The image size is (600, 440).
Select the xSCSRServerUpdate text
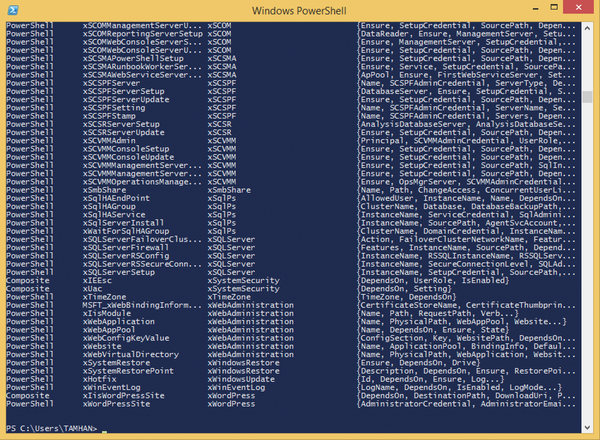pos(124,132)
